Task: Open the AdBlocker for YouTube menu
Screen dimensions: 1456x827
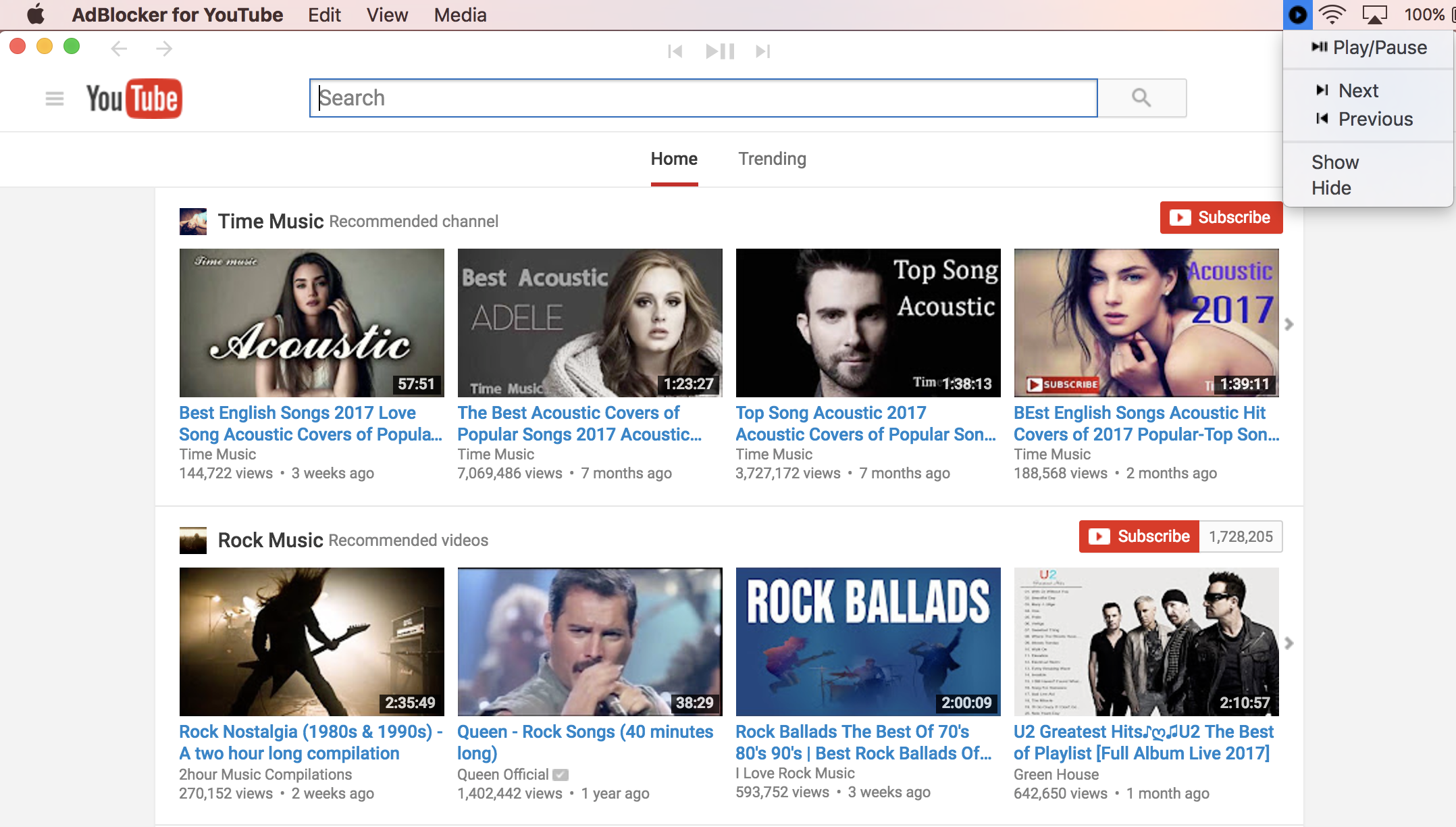Action: pyautogui.click(x=178, y=14)
